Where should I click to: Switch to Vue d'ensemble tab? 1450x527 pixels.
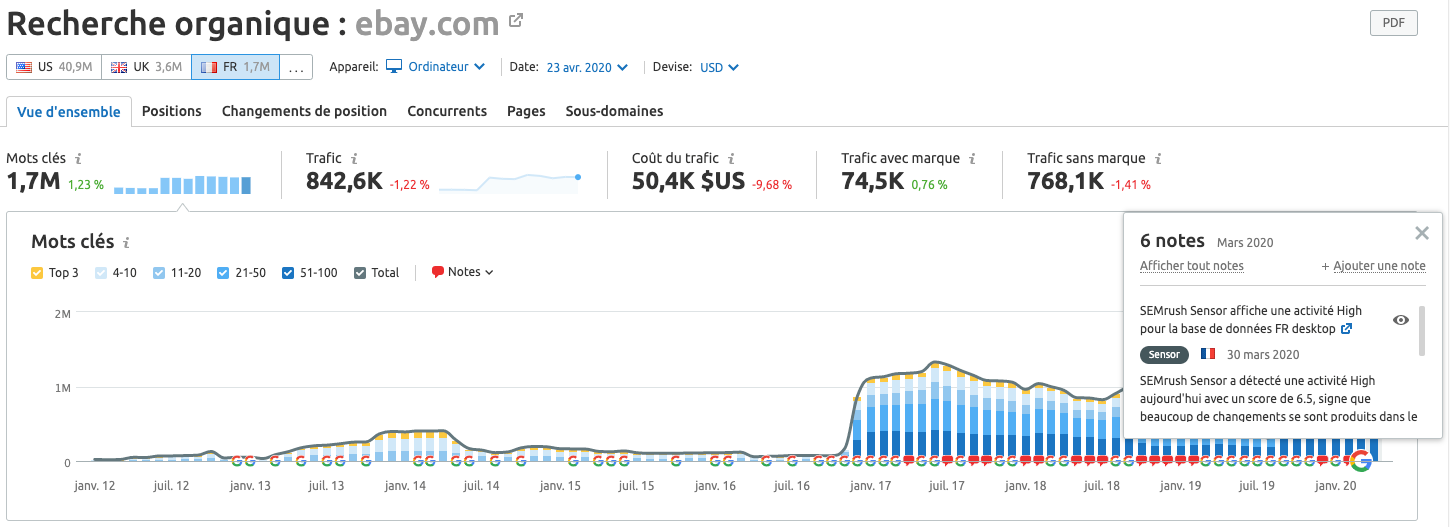point(69,111)
